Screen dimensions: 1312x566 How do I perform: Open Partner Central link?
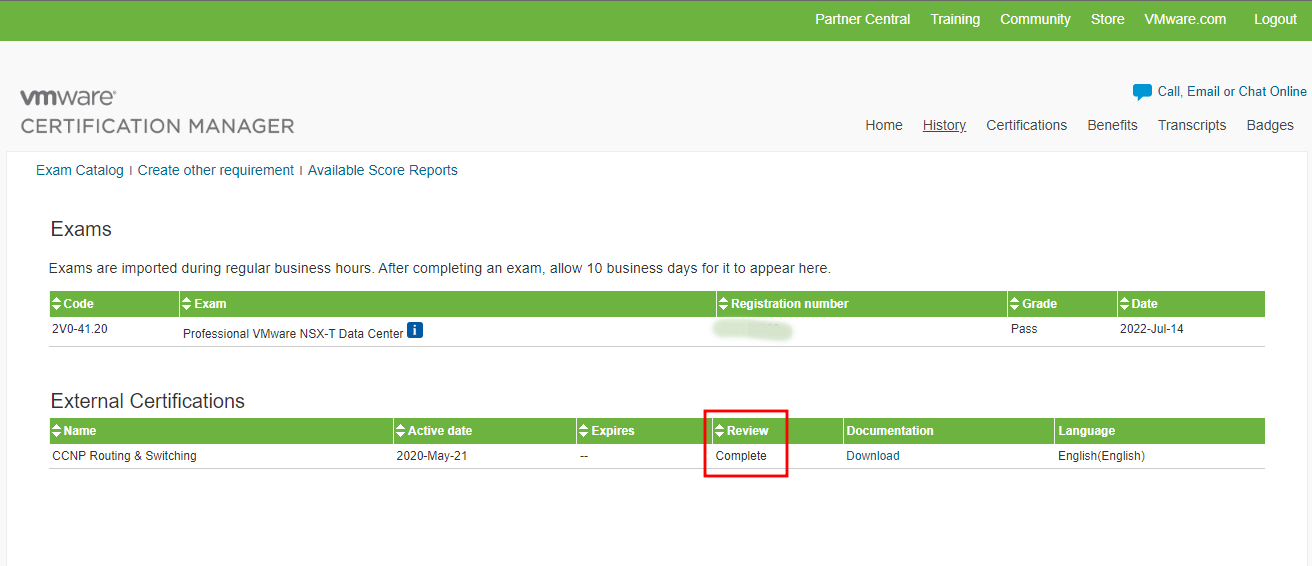tap(862, 19)
